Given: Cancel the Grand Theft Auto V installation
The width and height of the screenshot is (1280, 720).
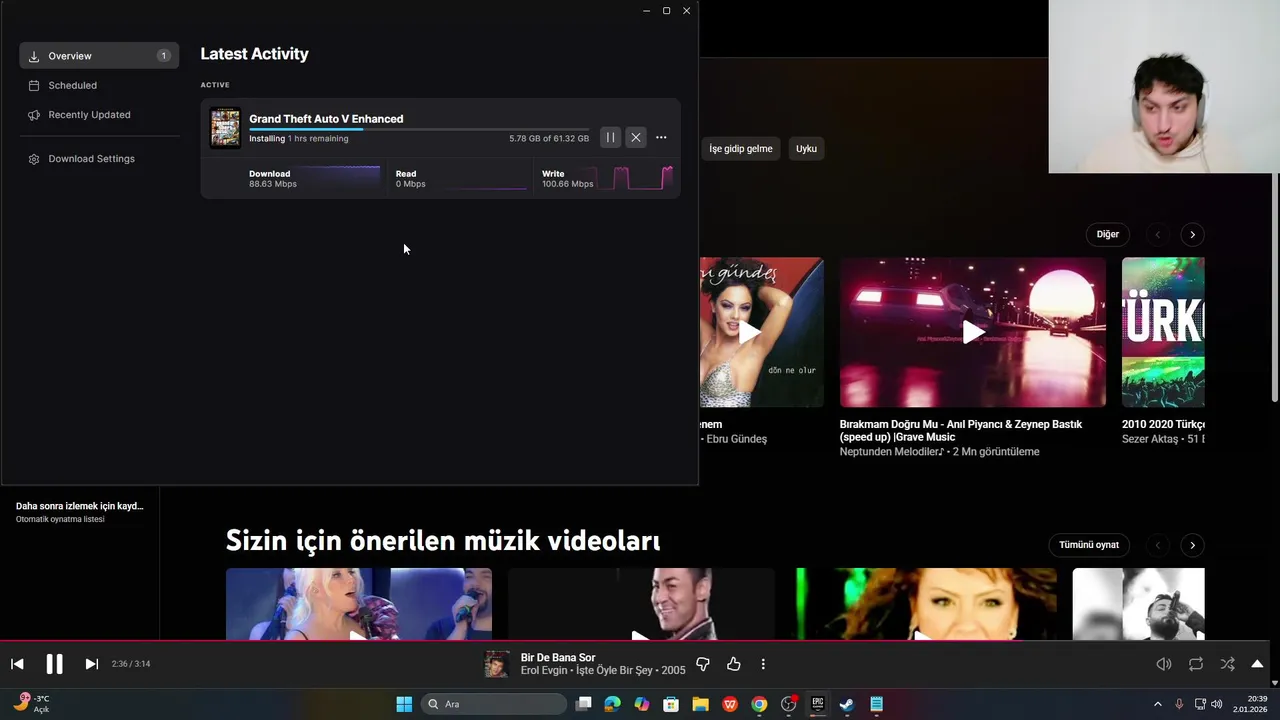Looking at the screenshot, I should (x=636, y=137).
